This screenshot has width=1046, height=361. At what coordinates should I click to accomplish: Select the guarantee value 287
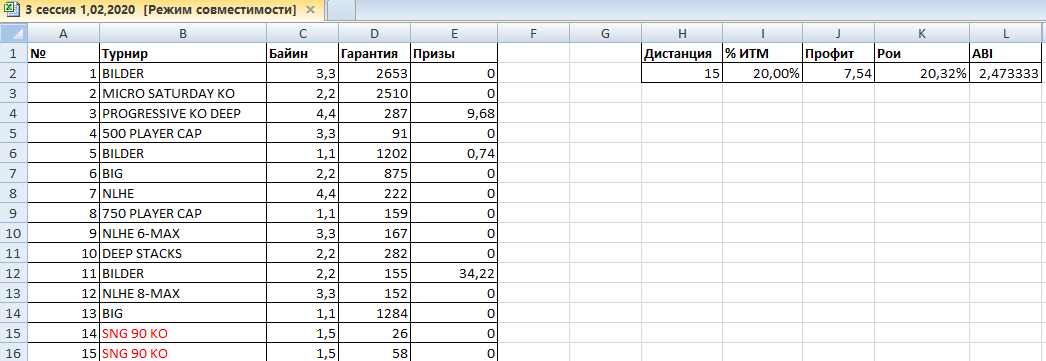[374, 113]
